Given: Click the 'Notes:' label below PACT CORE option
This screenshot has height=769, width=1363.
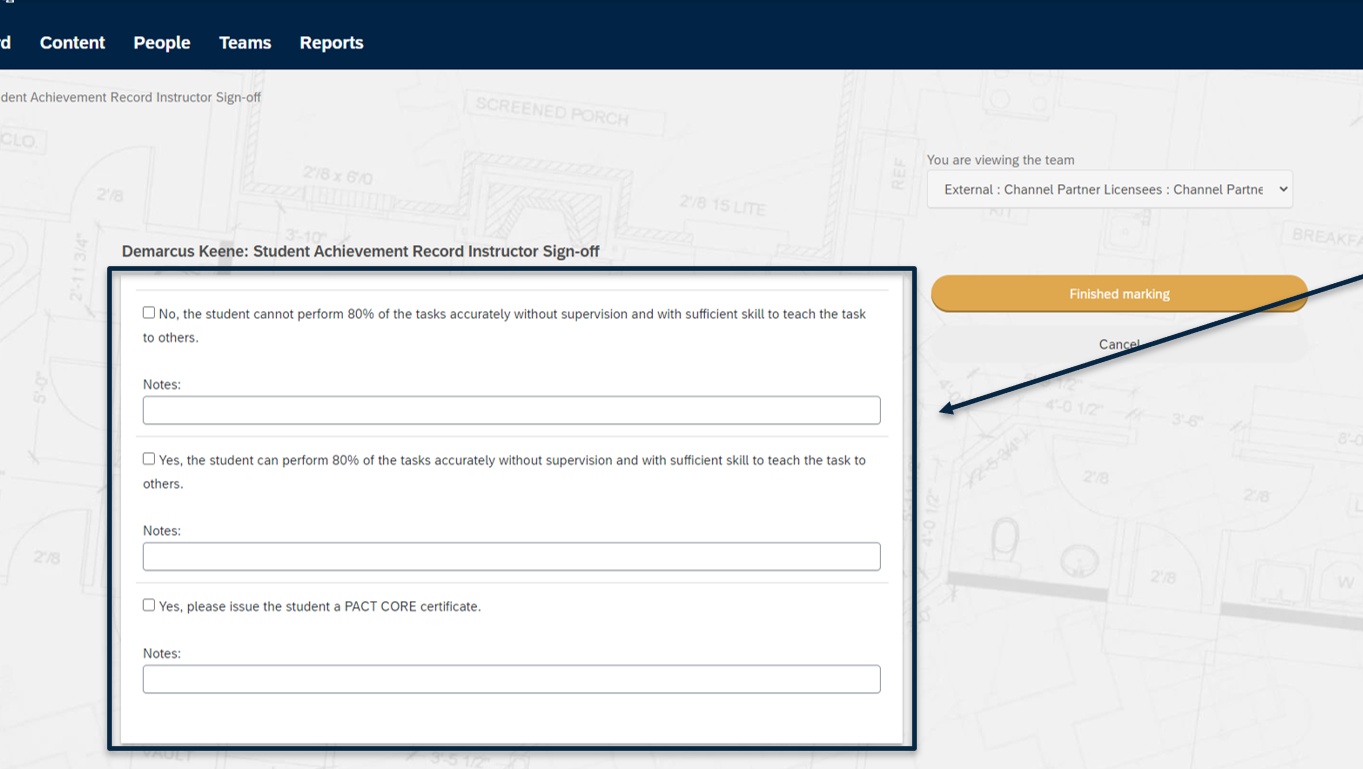Looking at the screenshot, I should click(x=162, y=654).
